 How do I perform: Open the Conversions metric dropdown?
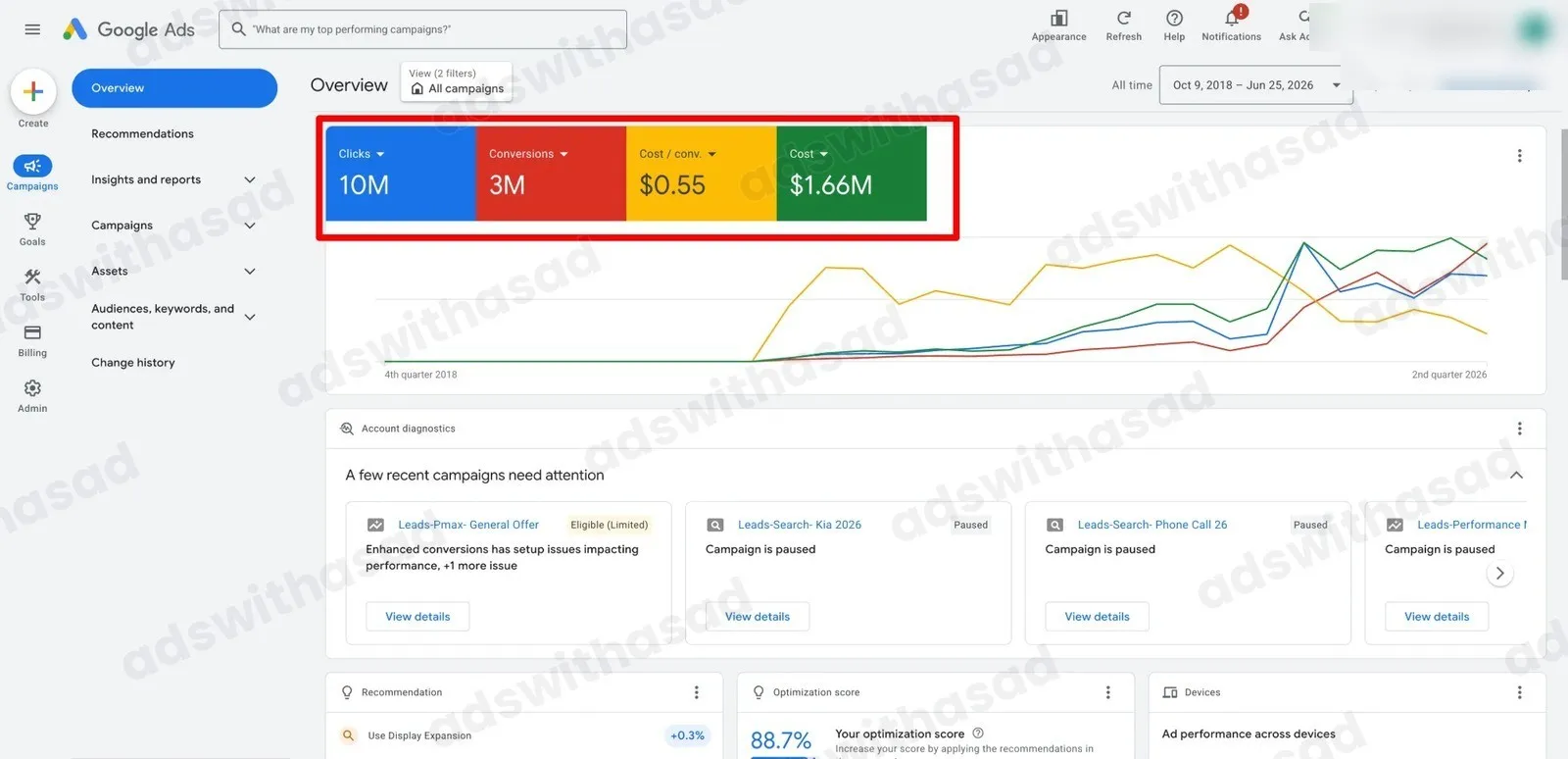pyautogui.click(x=528, y=154)
